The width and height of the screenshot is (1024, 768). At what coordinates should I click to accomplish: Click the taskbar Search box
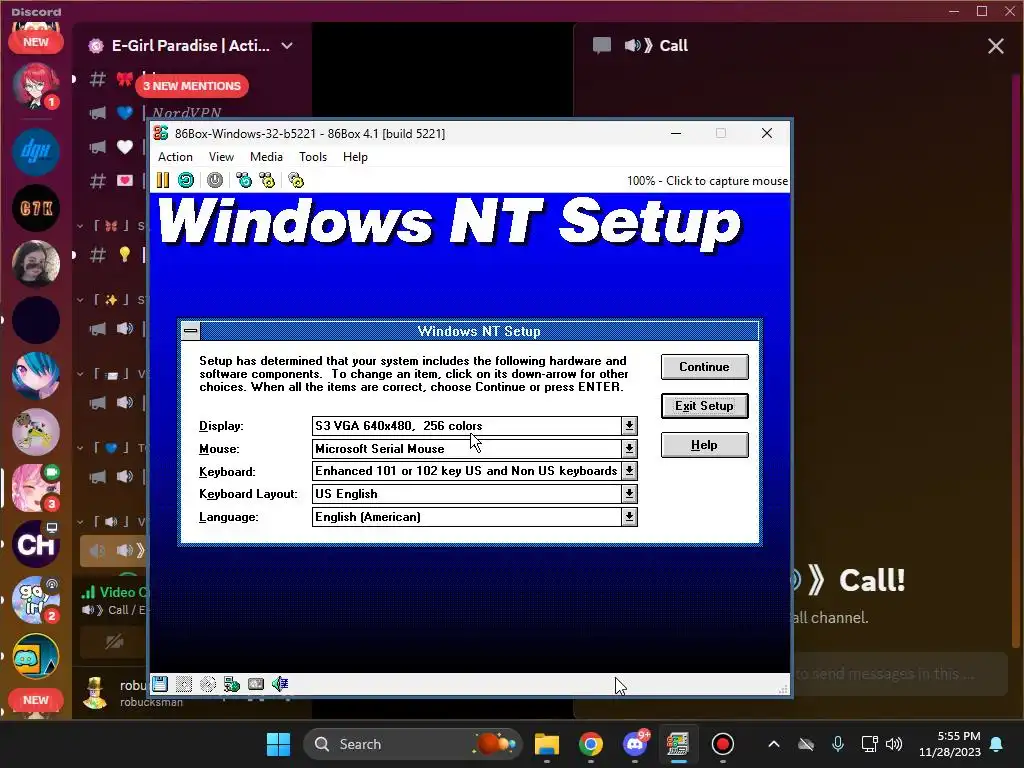point(413,744)
